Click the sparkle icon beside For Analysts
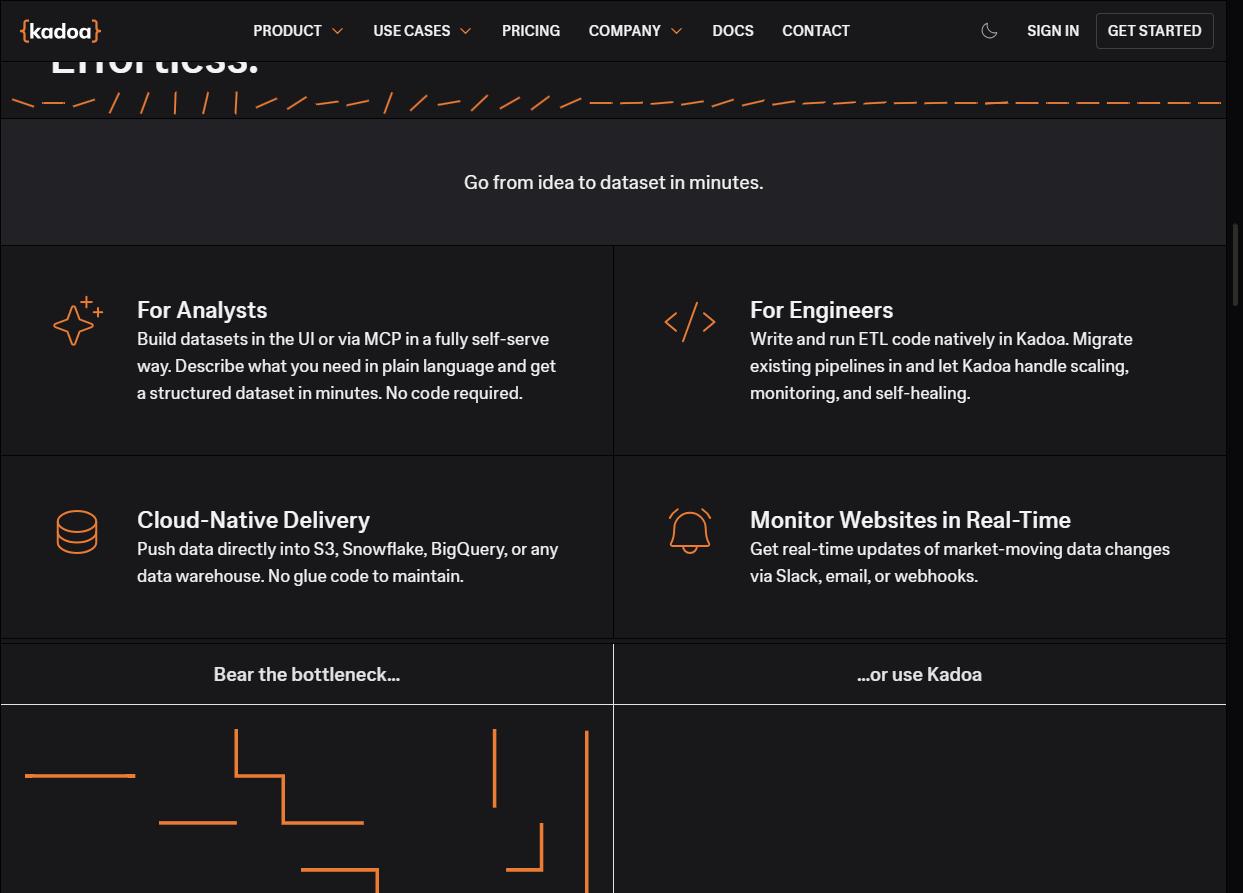Screen dimensions: 1243x893 [78, 321]
